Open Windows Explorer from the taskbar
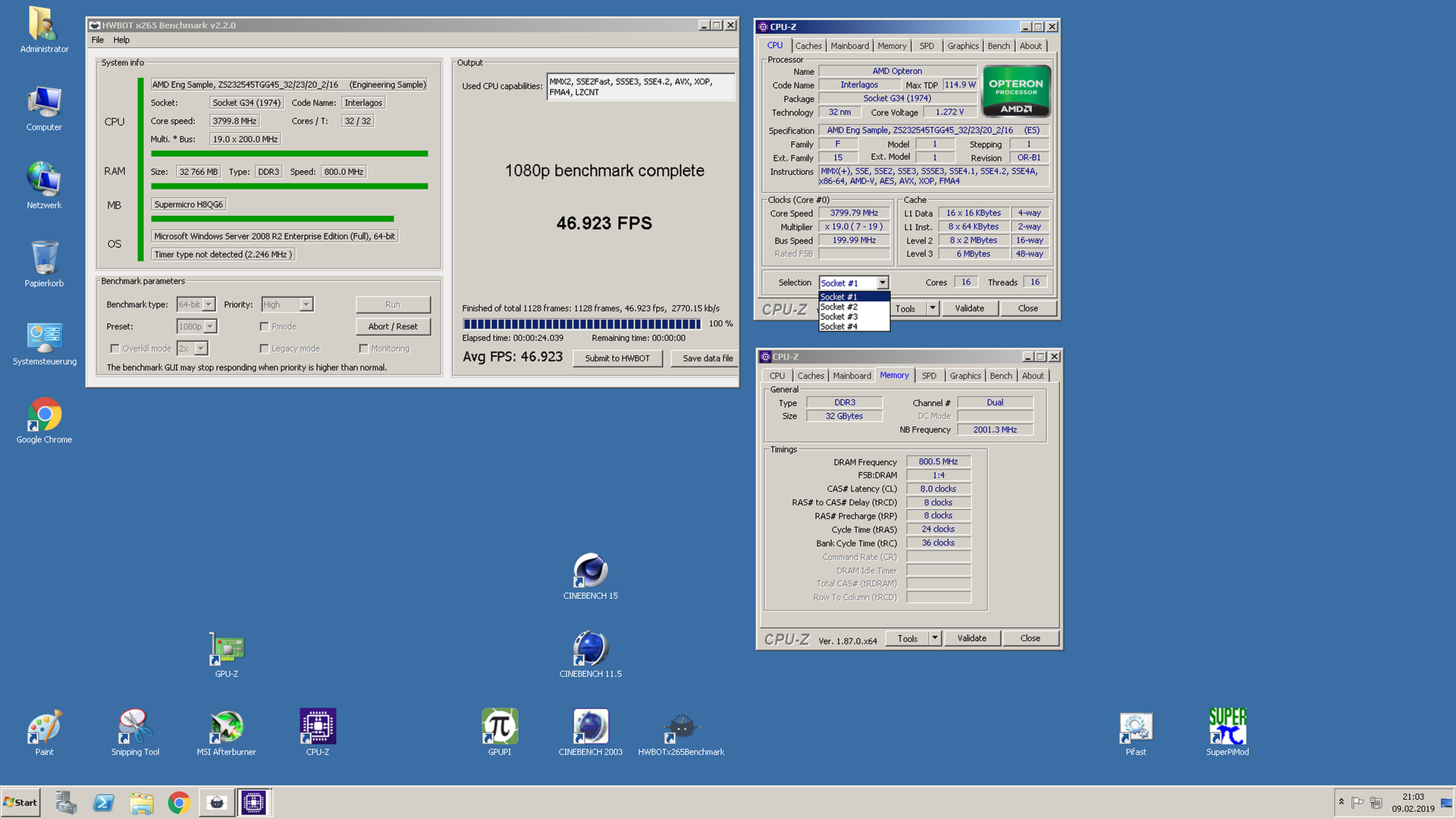This screenshot has width=1456, height=819. (141, 802)
